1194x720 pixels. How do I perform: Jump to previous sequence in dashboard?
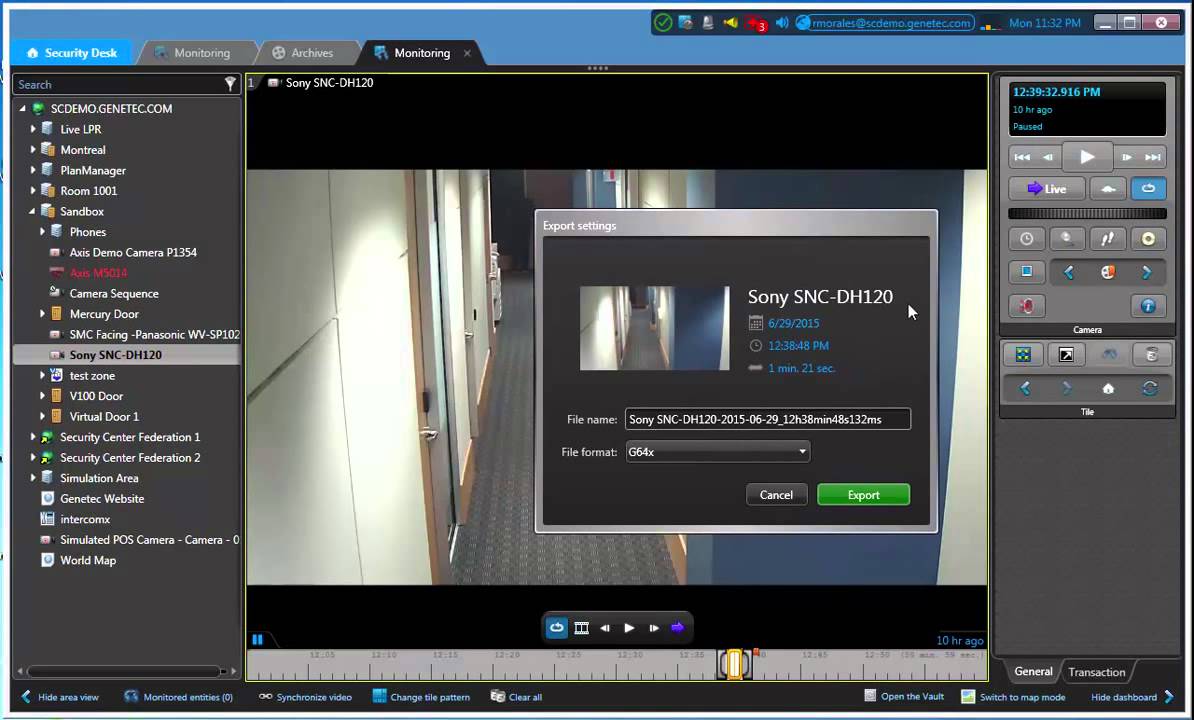(x=1022, y=158)
